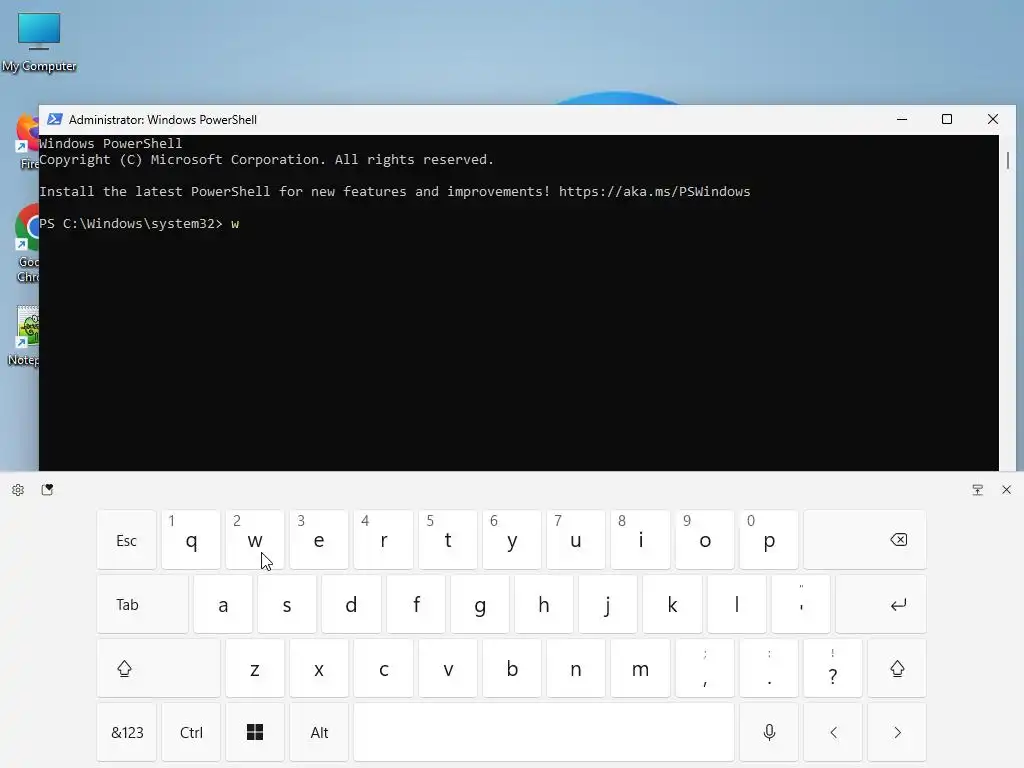The height and width of the screenshot is (768, 1024).
Task: Tap the Alt key
Action: [x=319, y=733]
